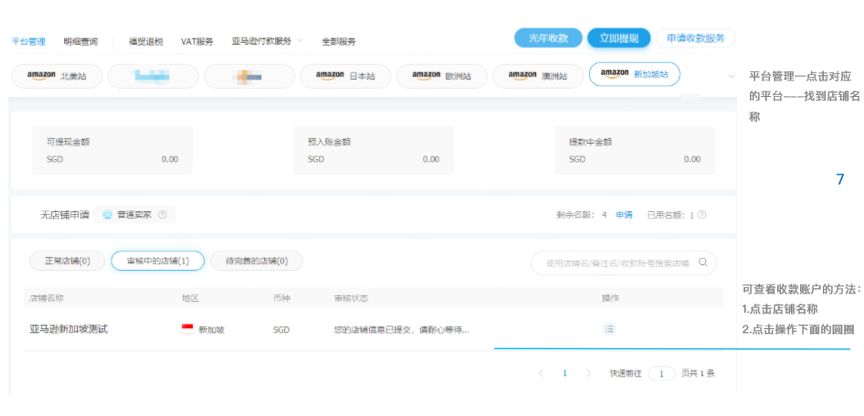This screenshot has height=416, width=864.
Task: Click the 店铺名称 column header
Action: [46, 298]
